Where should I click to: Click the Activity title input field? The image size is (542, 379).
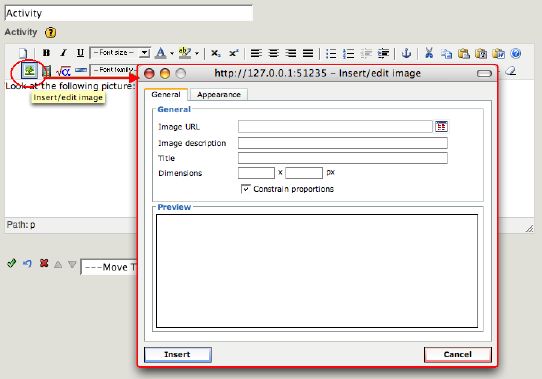[129, 13]
